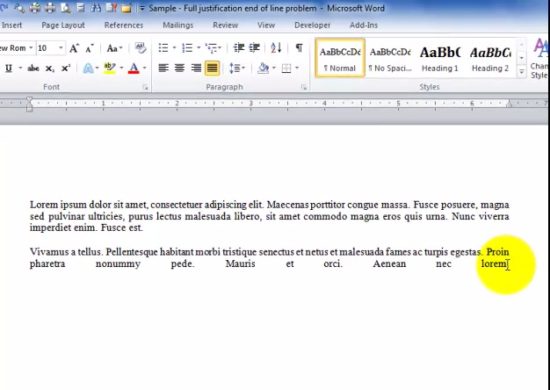Click the Sort icon

coord(276,48)
